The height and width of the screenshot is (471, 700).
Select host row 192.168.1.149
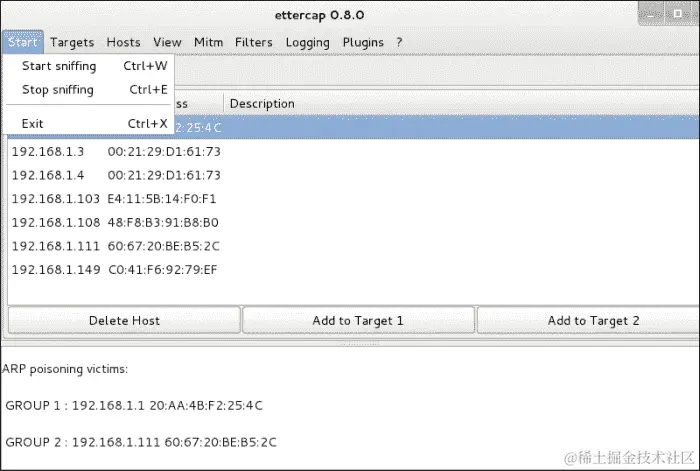[x=354, y=270]
